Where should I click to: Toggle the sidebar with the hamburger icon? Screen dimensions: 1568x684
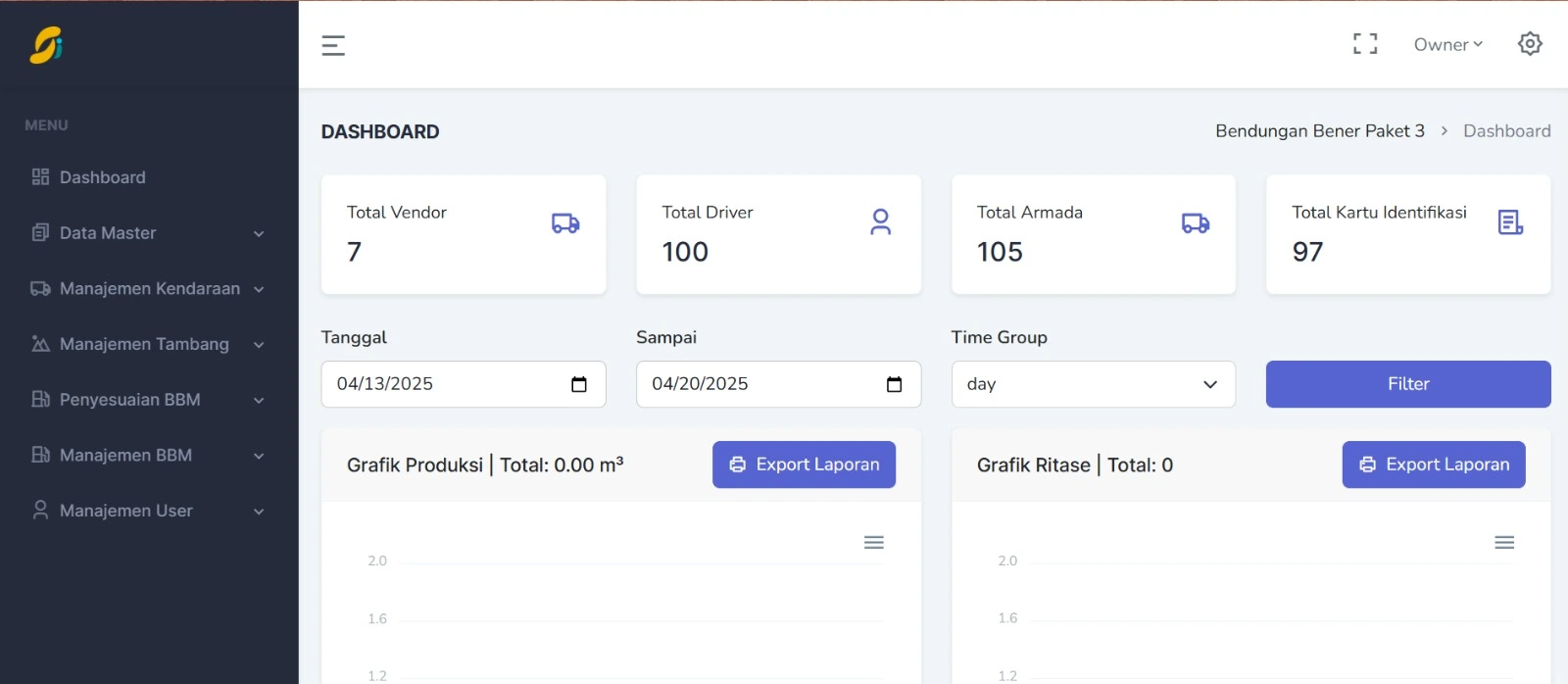[x=333, y=45]
